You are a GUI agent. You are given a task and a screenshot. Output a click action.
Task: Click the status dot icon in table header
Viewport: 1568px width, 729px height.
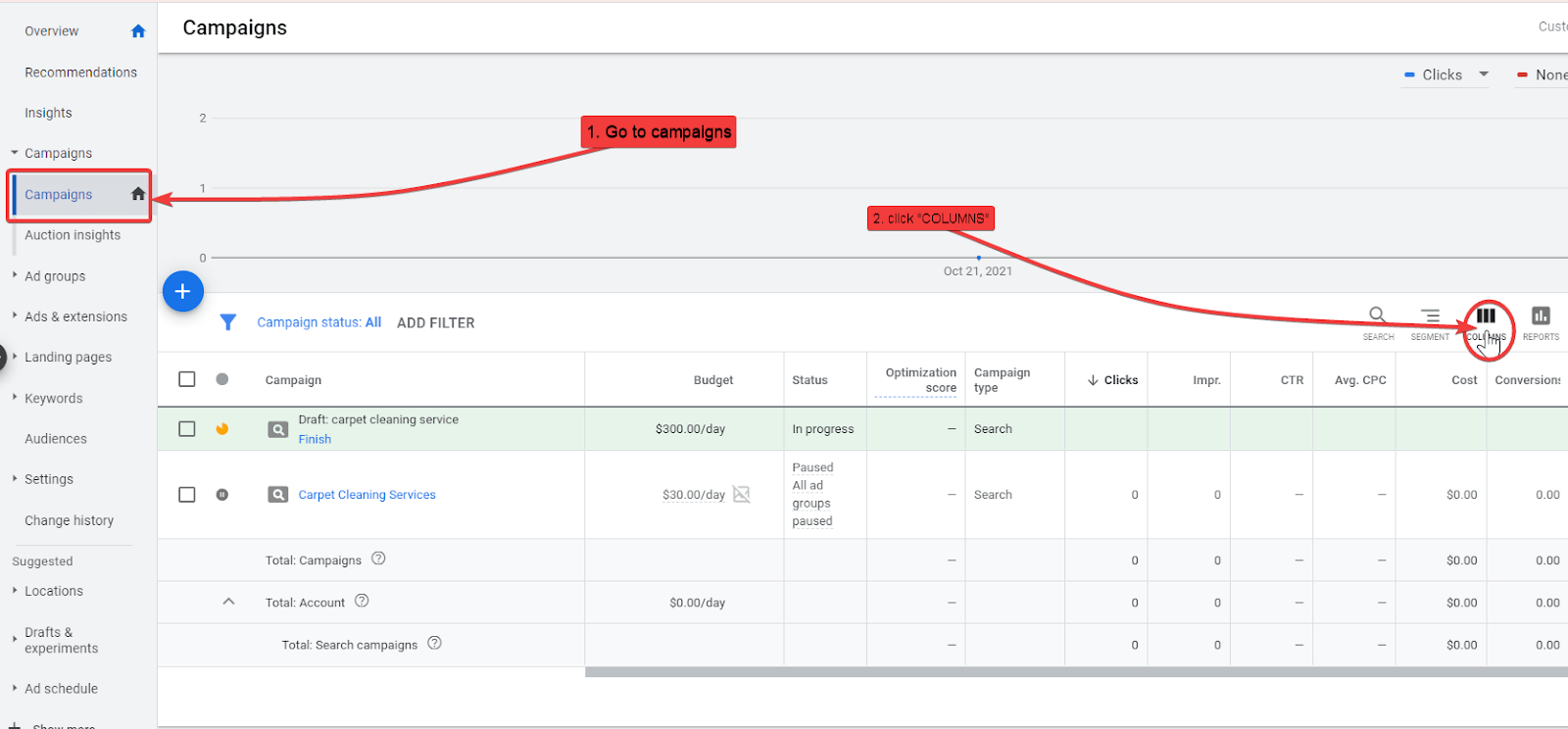[x=222, y=379]
